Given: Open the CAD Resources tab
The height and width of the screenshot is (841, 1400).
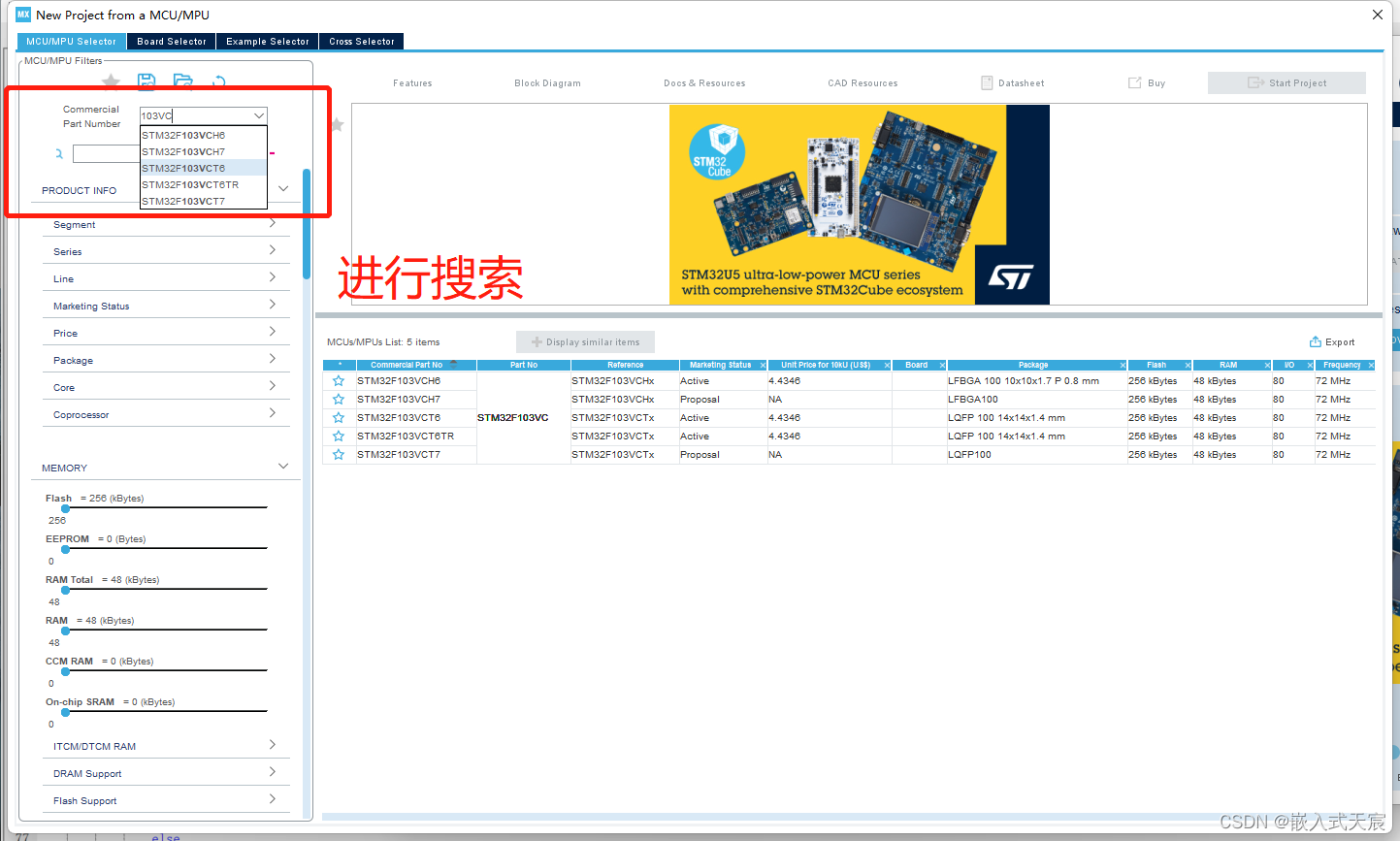Looking at the screenshot, I should click(863, 83).
